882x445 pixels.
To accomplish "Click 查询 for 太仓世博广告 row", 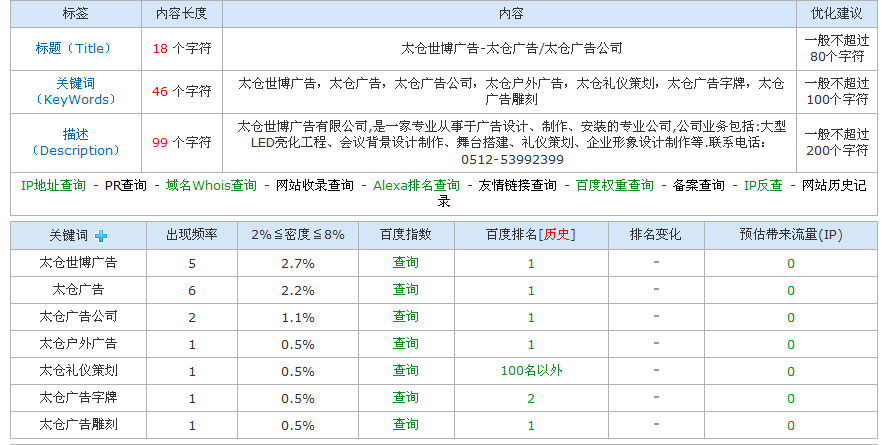I will [406, 263].
